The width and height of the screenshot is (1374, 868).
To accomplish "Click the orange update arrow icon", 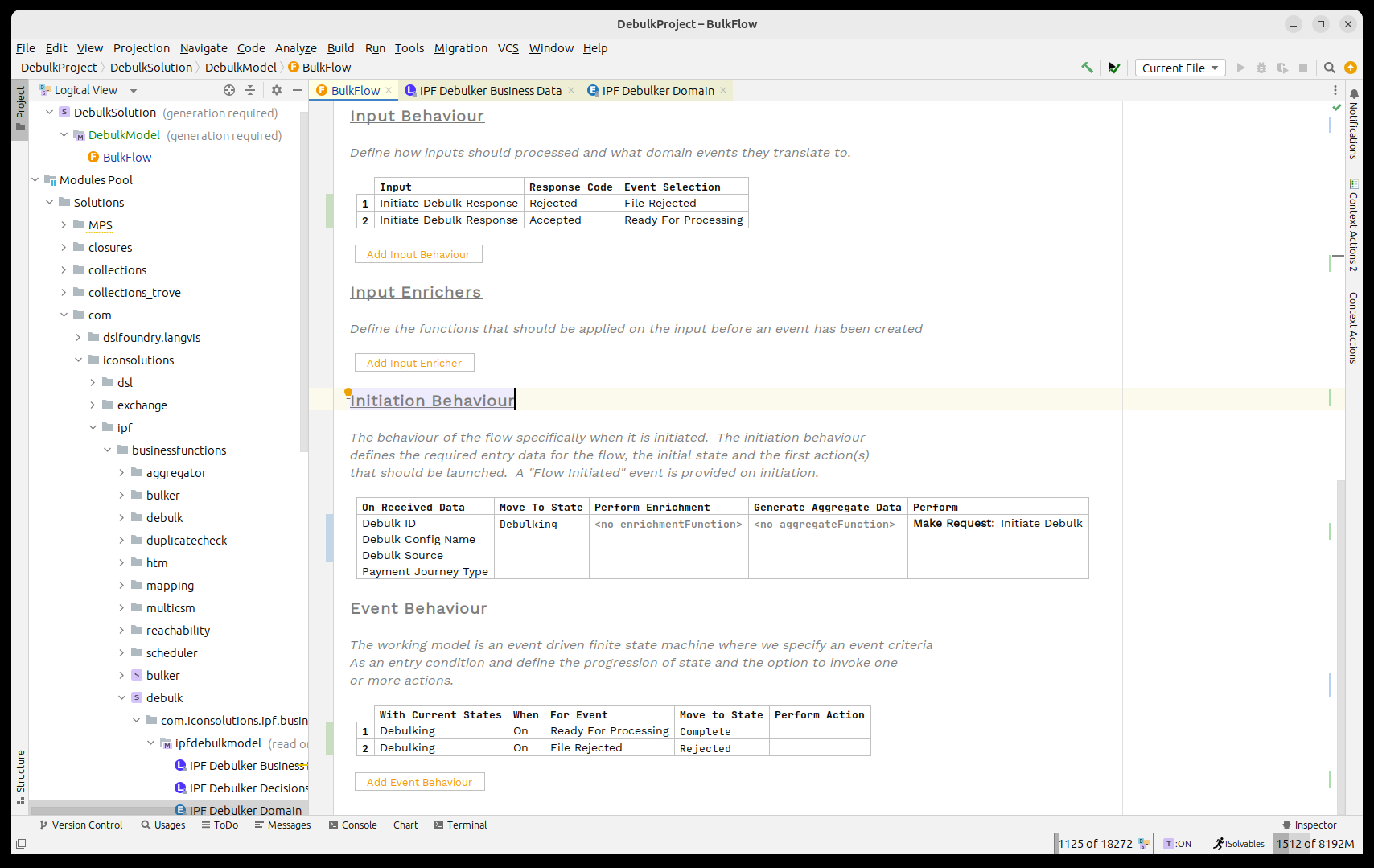I will pos(1351,68).
